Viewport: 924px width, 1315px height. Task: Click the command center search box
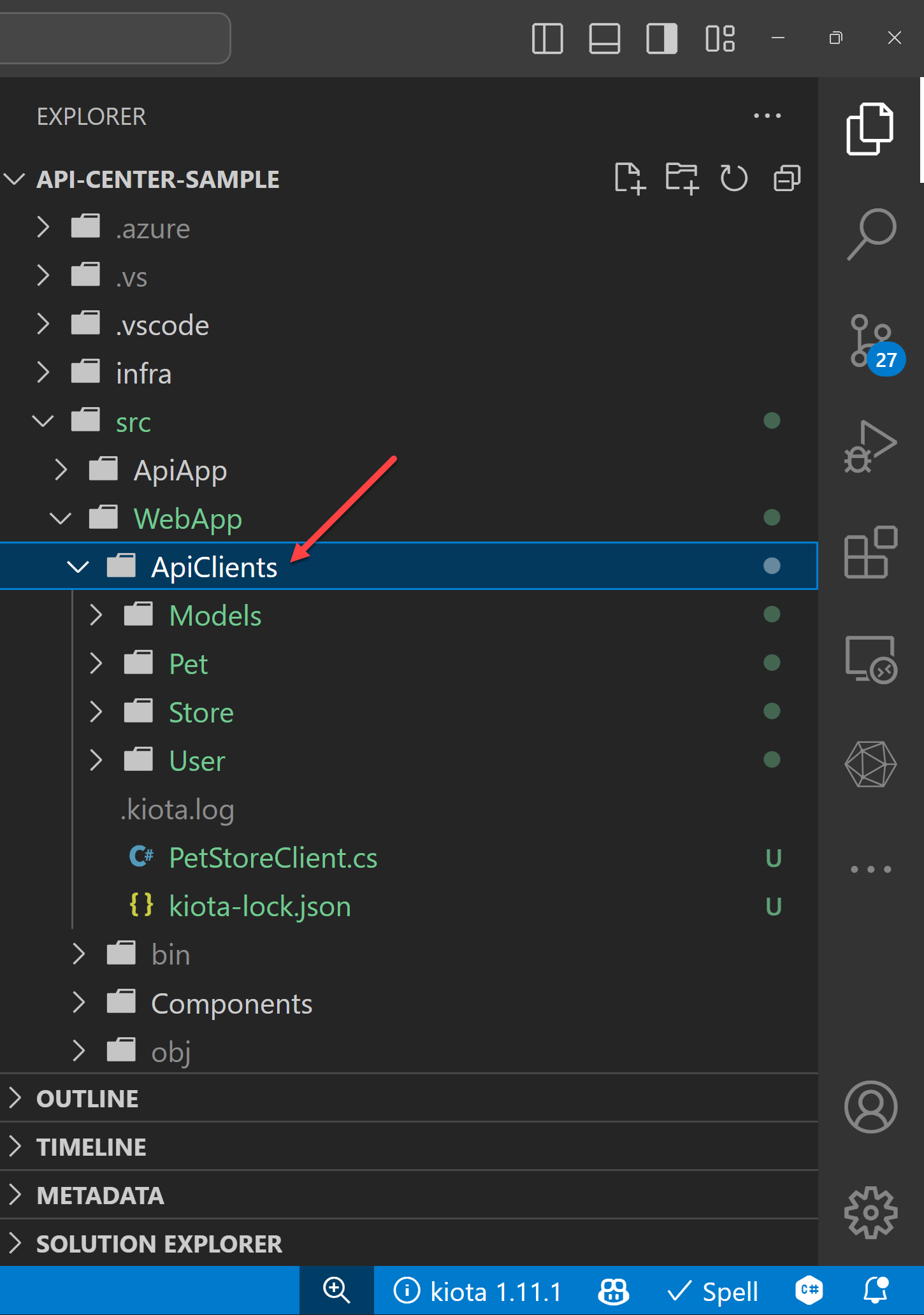(x=115, y=38)
